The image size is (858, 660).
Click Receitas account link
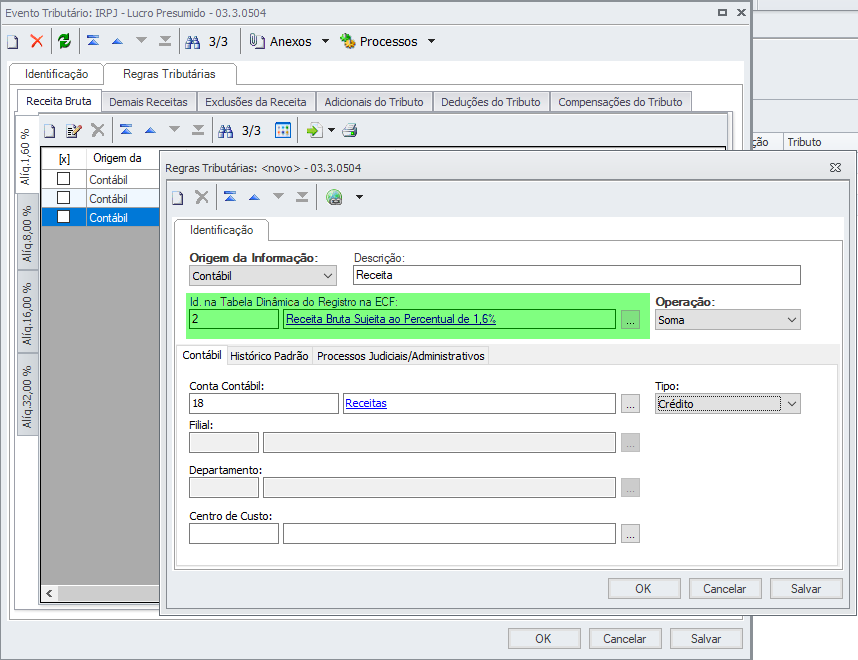click(x=366, y=403)
